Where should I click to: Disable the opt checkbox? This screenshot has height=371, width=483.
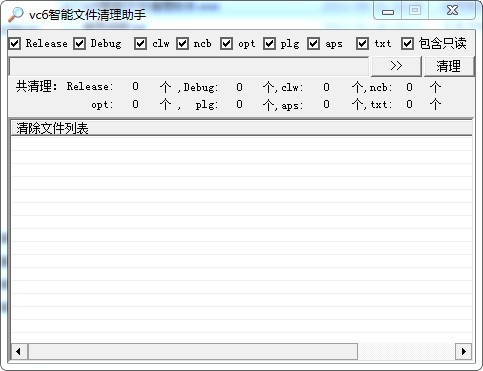click(226, 44)
